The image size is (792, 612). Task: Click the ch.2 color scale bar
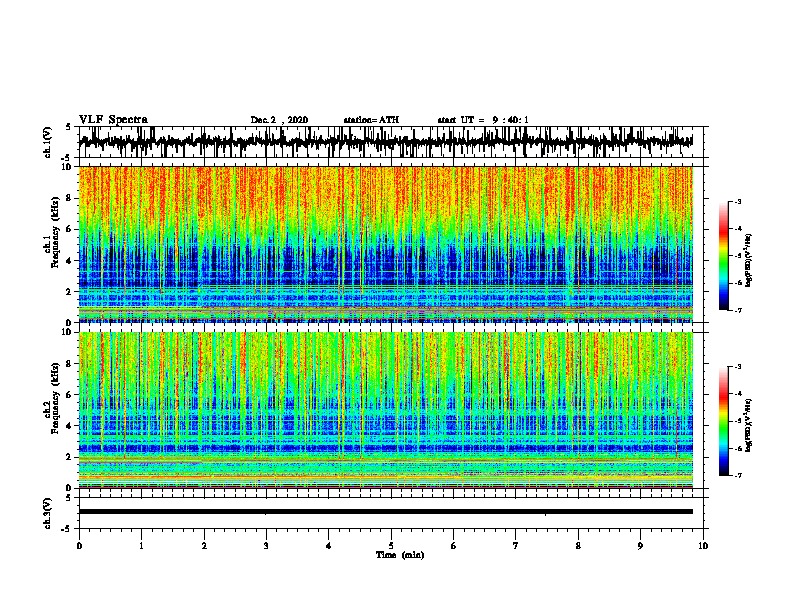[x=723, y=421]
